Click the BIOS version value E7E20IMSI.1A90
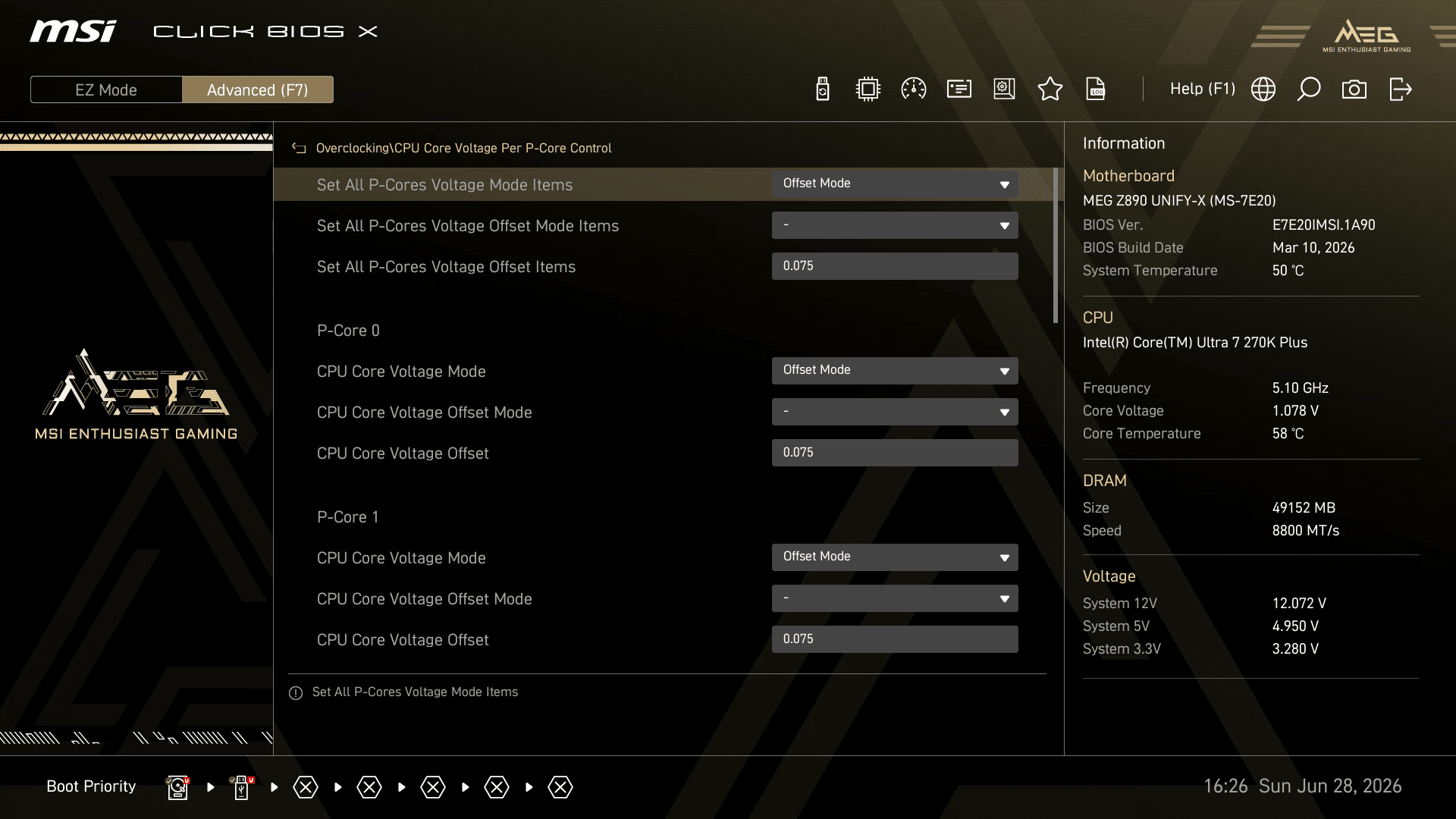 tap(1323, 225)
